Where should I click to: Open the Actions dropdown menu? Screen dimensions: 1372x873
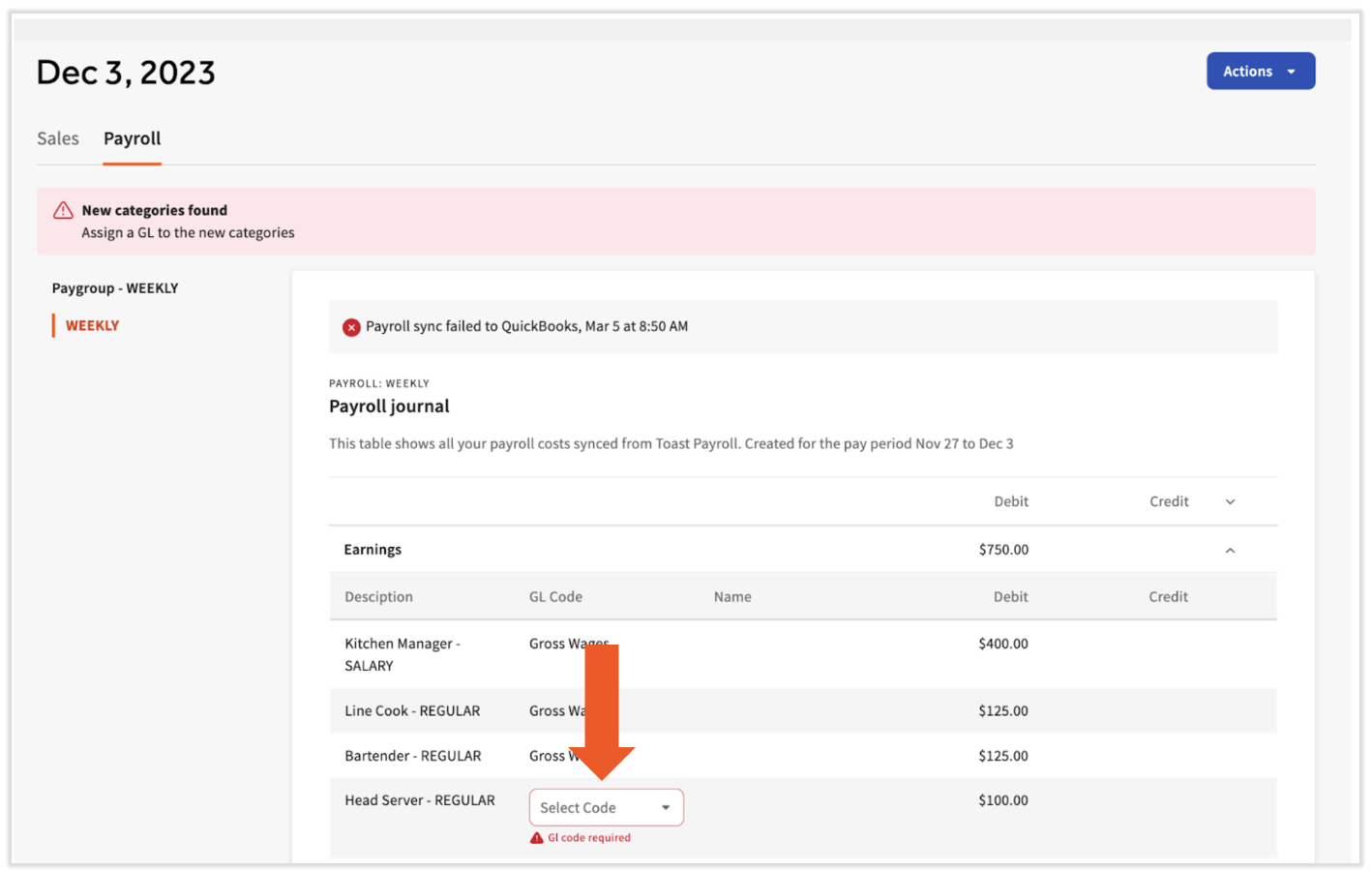click(1260, 72)
